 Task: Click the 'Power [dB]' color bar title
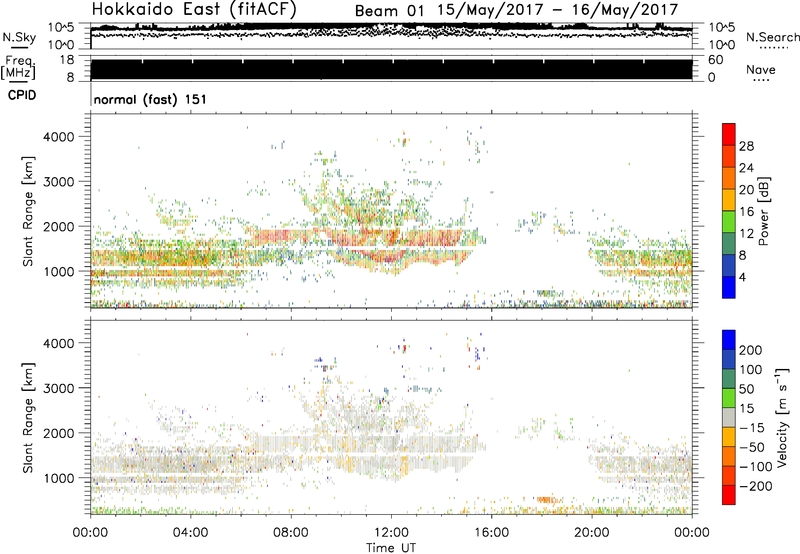764,211
